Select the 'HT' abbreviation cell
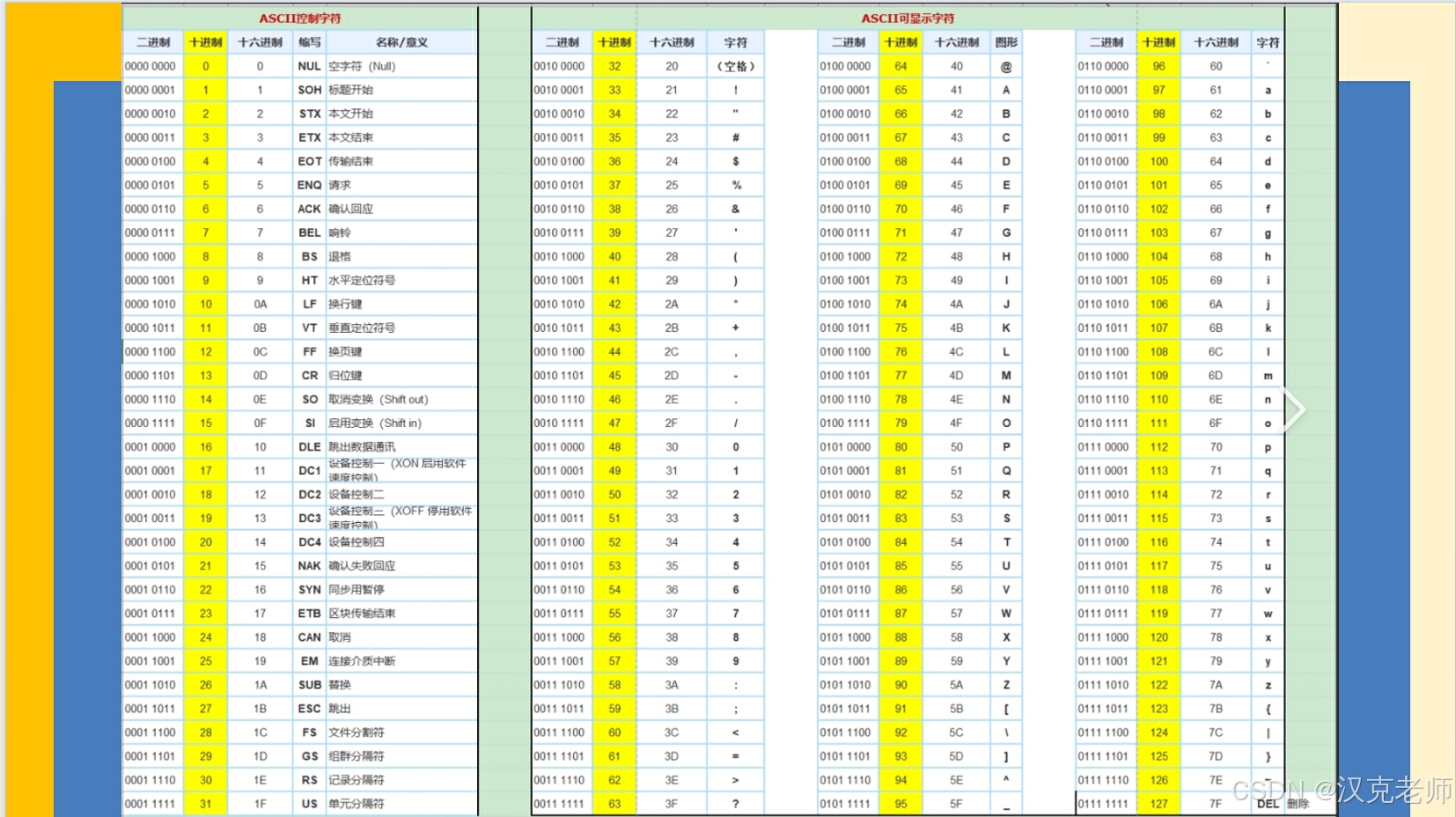This screenshot has height=817, width=1456. coord(309,280)
